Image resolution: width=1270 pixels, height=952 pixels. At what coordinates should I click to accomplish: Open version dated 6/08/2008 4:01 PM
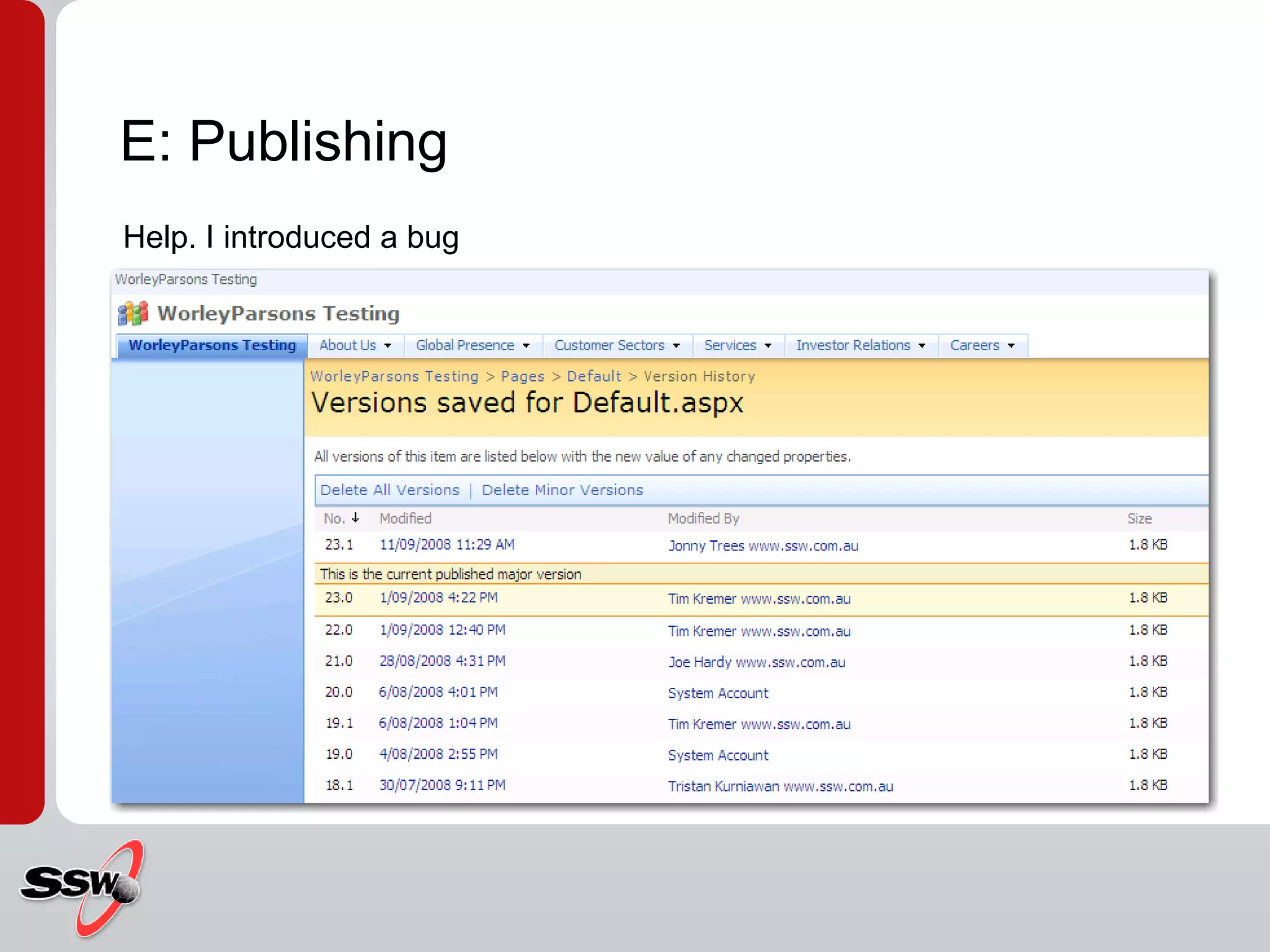tap(438, 692)
